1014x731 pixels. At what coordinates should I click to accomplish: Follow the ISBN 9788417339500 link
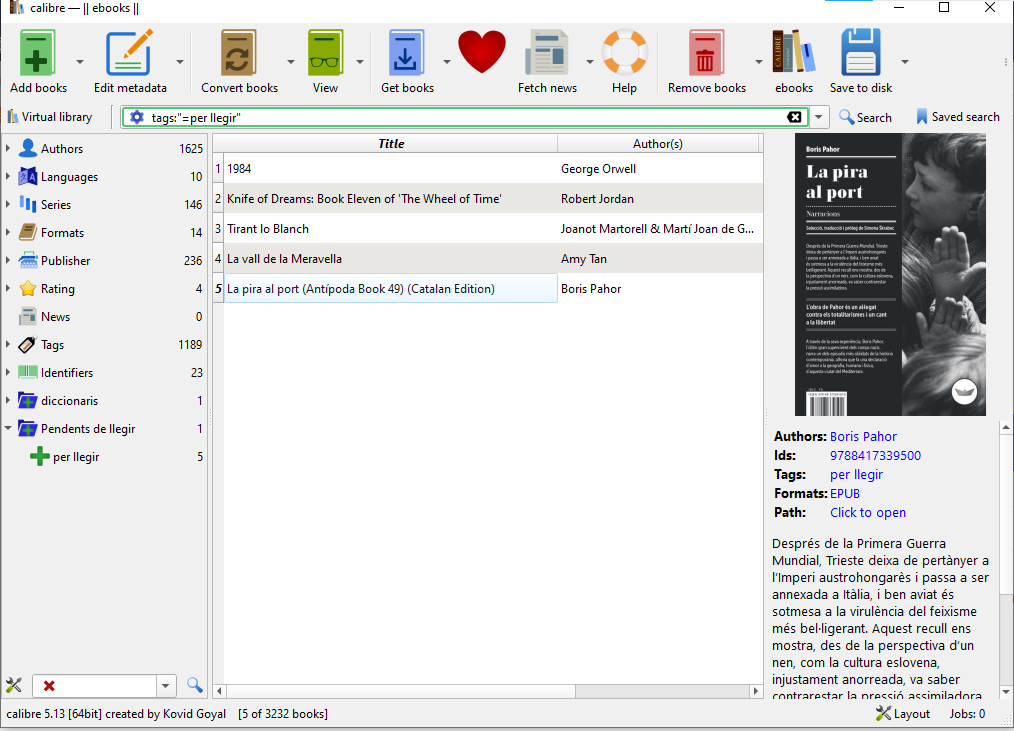point(876,455)
